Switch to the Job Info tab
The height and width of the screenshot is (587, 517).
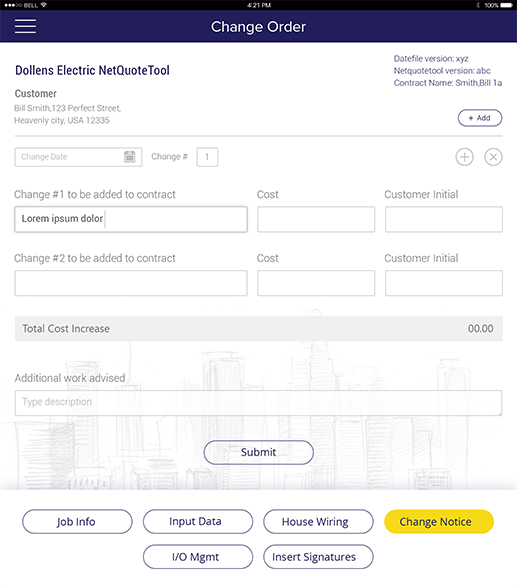click(77, 521)
